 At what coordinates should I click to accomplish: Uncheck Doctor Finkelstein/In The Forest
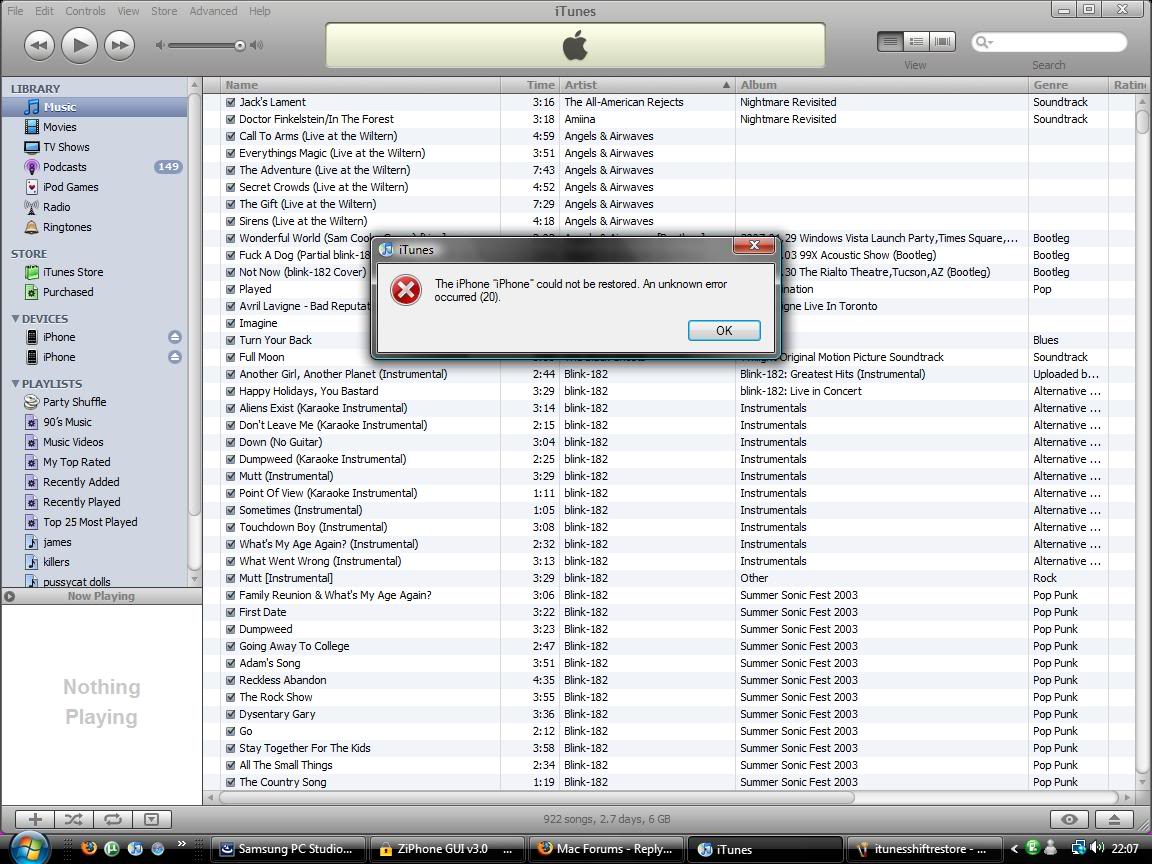coord(231,119)
